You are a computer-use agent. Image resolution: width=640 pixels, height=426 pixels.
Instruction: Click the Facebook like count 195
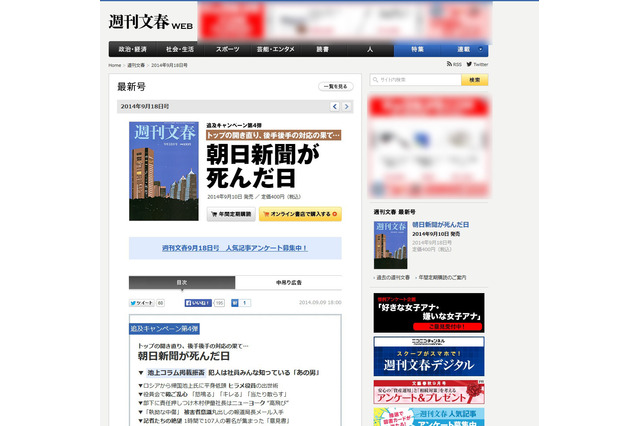click(x=219, y=303)
